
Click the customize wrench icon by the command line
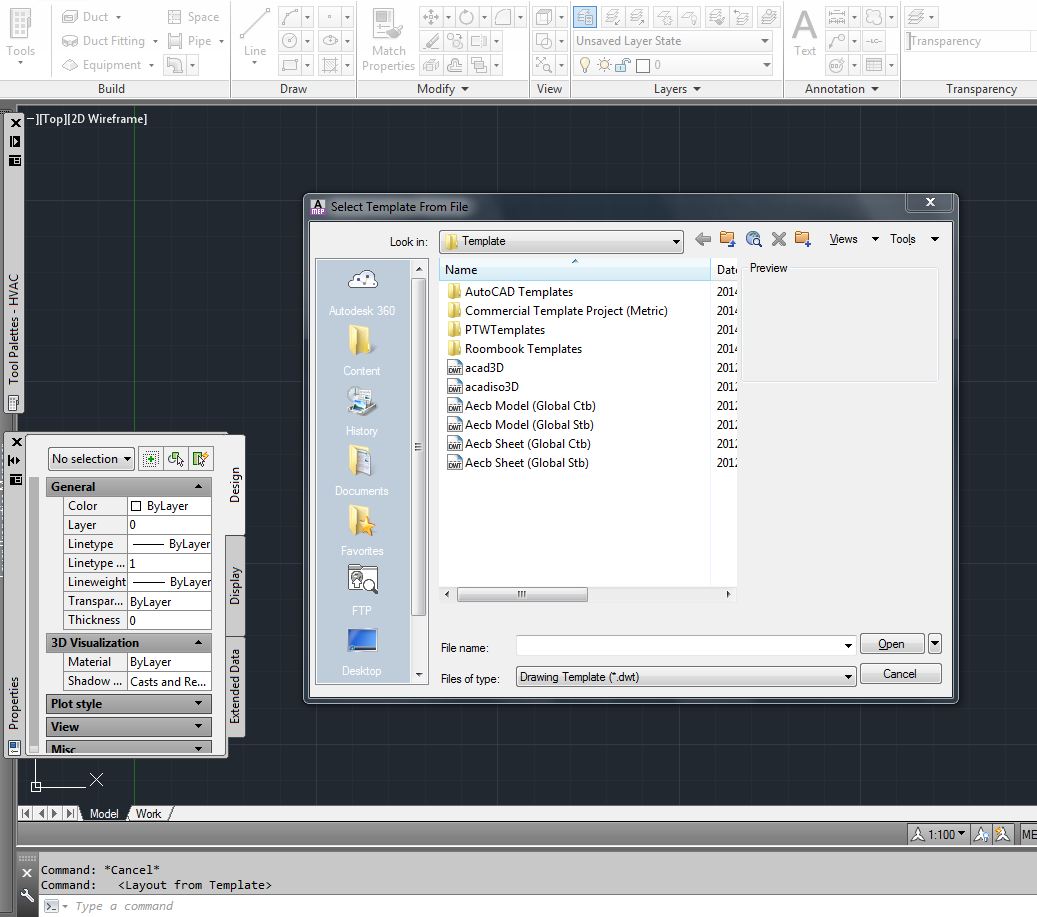pos(27,896)
